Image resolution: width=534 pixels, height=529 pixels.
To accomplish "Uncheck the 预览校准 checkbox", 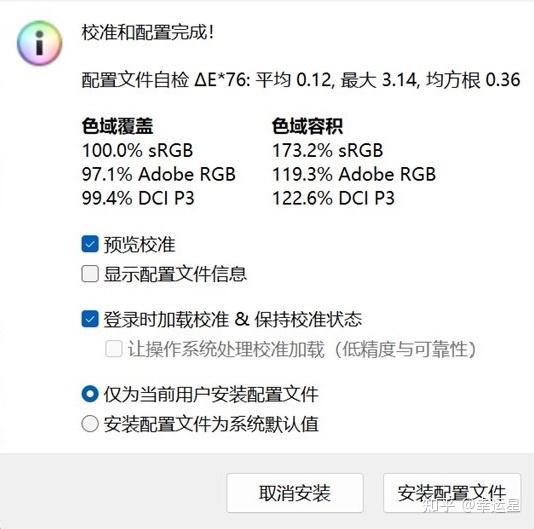I will tap(90, 244).
